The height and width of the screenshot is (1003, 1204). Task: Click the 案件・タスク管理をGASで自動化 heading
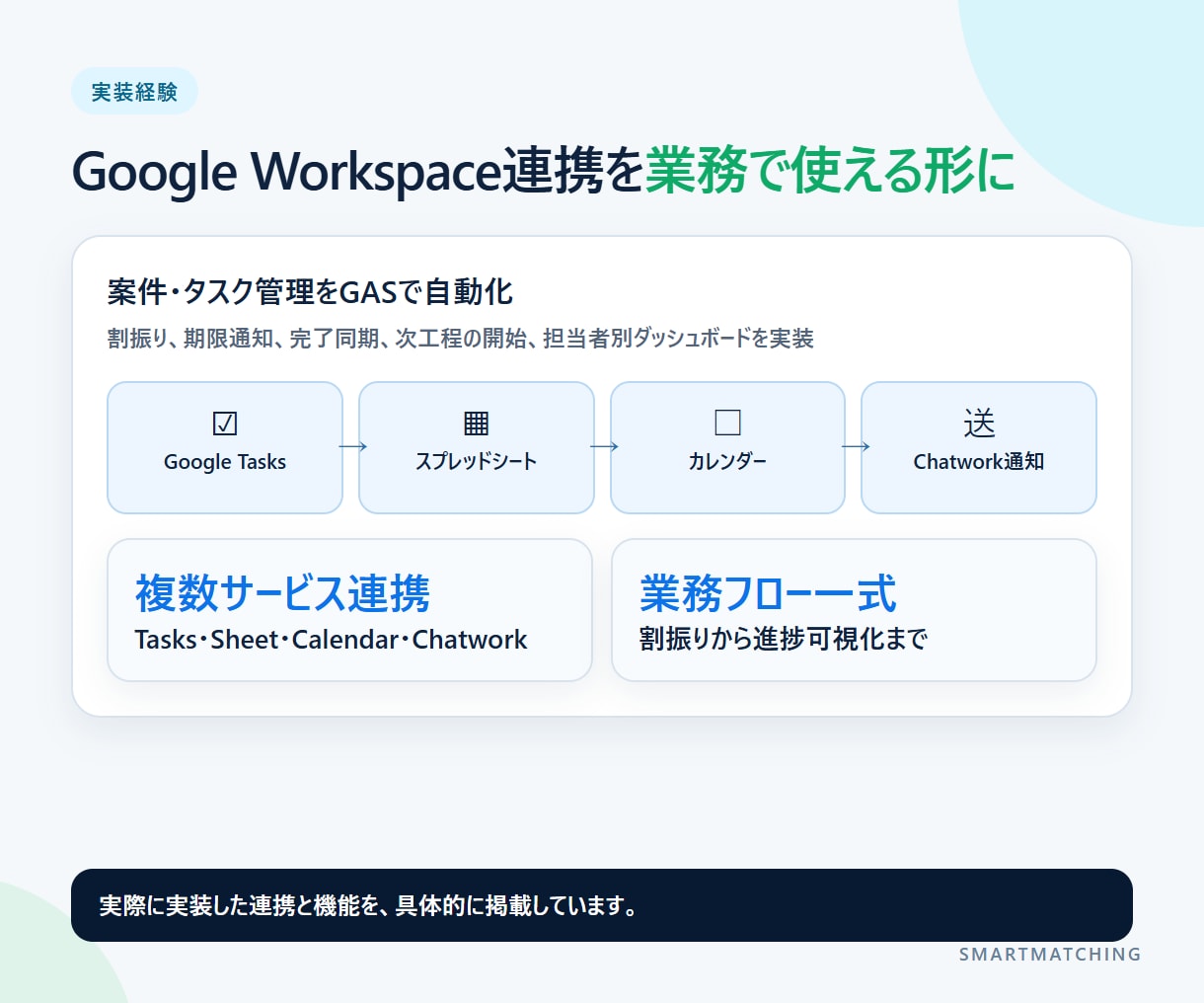pos(310,292)
